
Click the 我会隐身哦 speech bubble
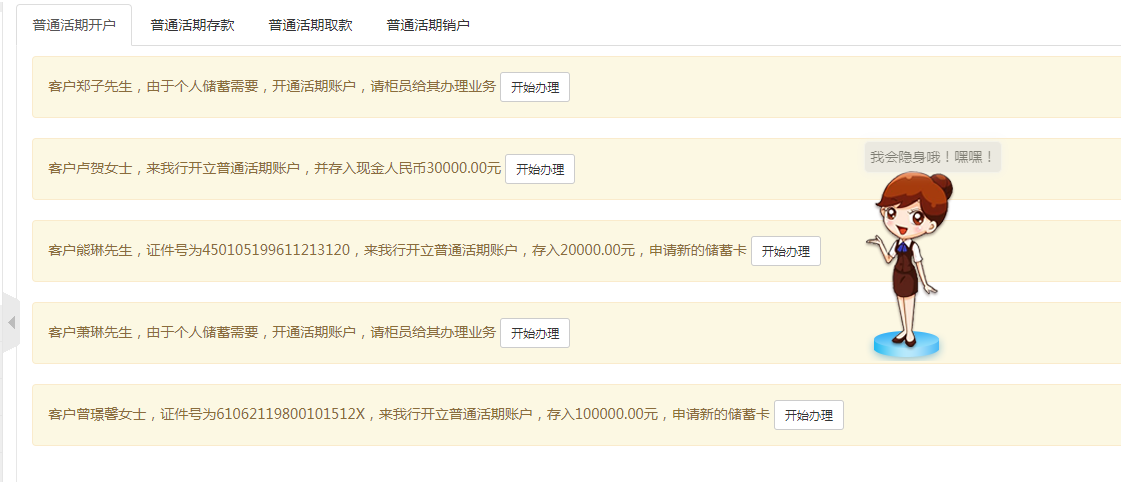click(932, 157)
